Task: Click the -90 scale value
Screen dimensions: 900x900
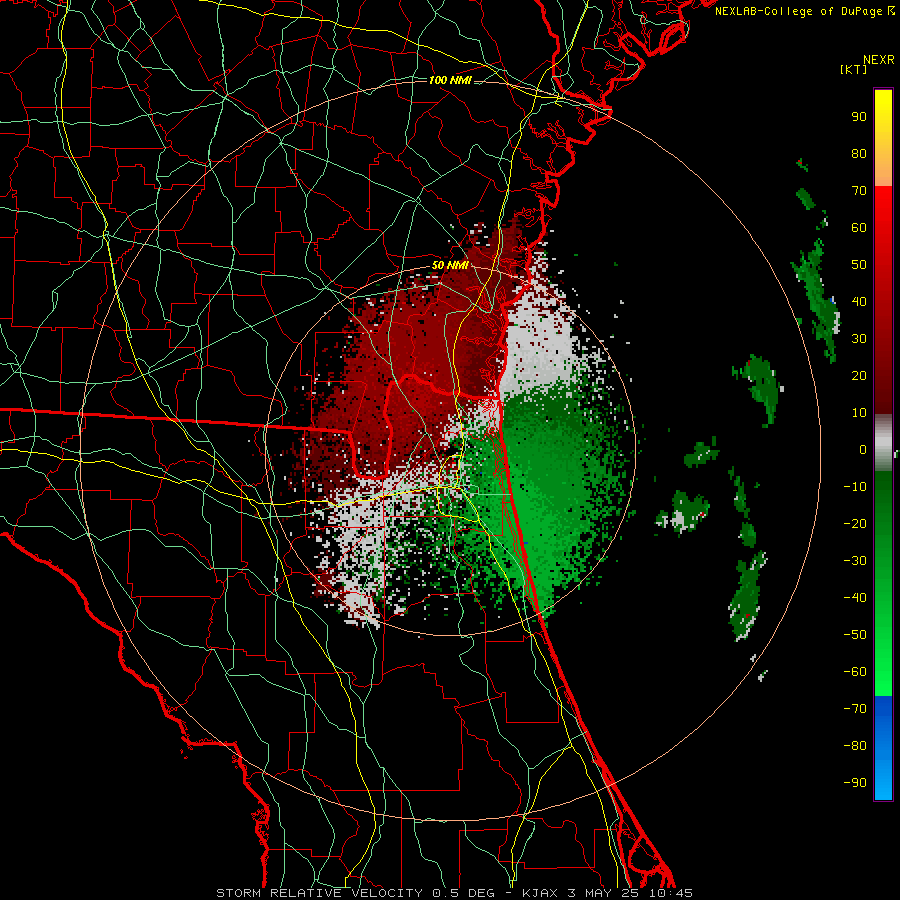Action: (855, 783)
